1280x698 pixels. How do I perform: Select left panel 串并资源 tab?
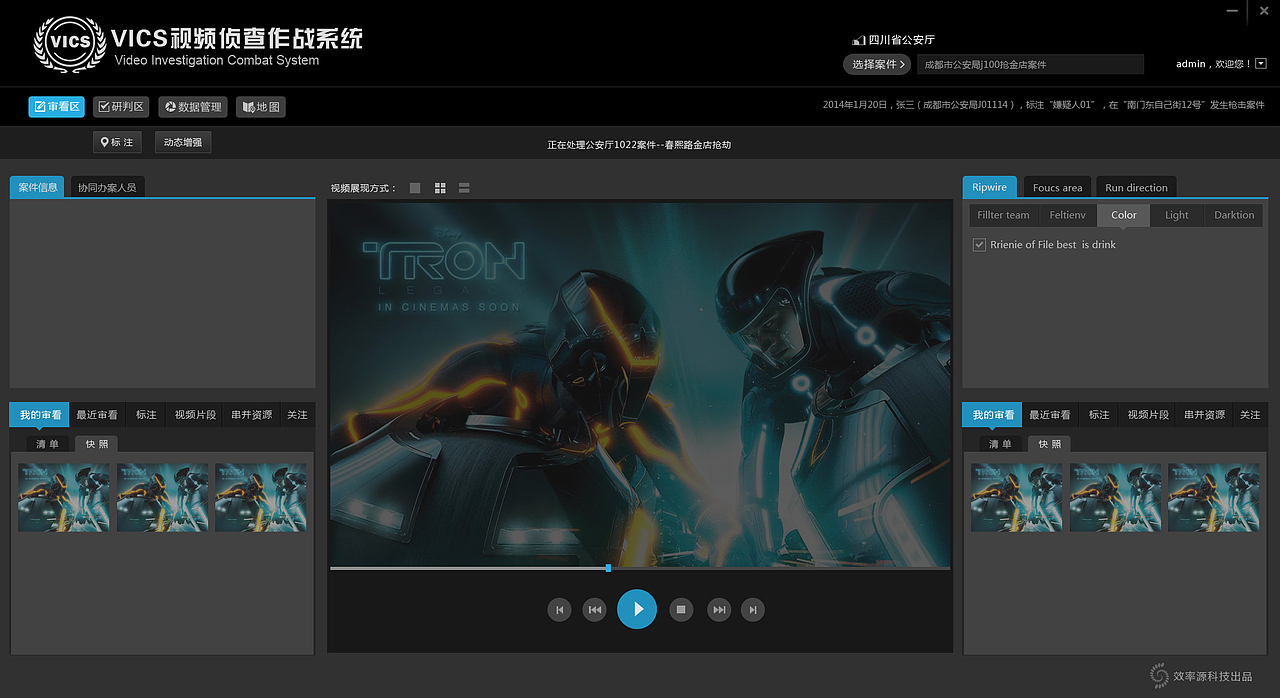point(252,415)
